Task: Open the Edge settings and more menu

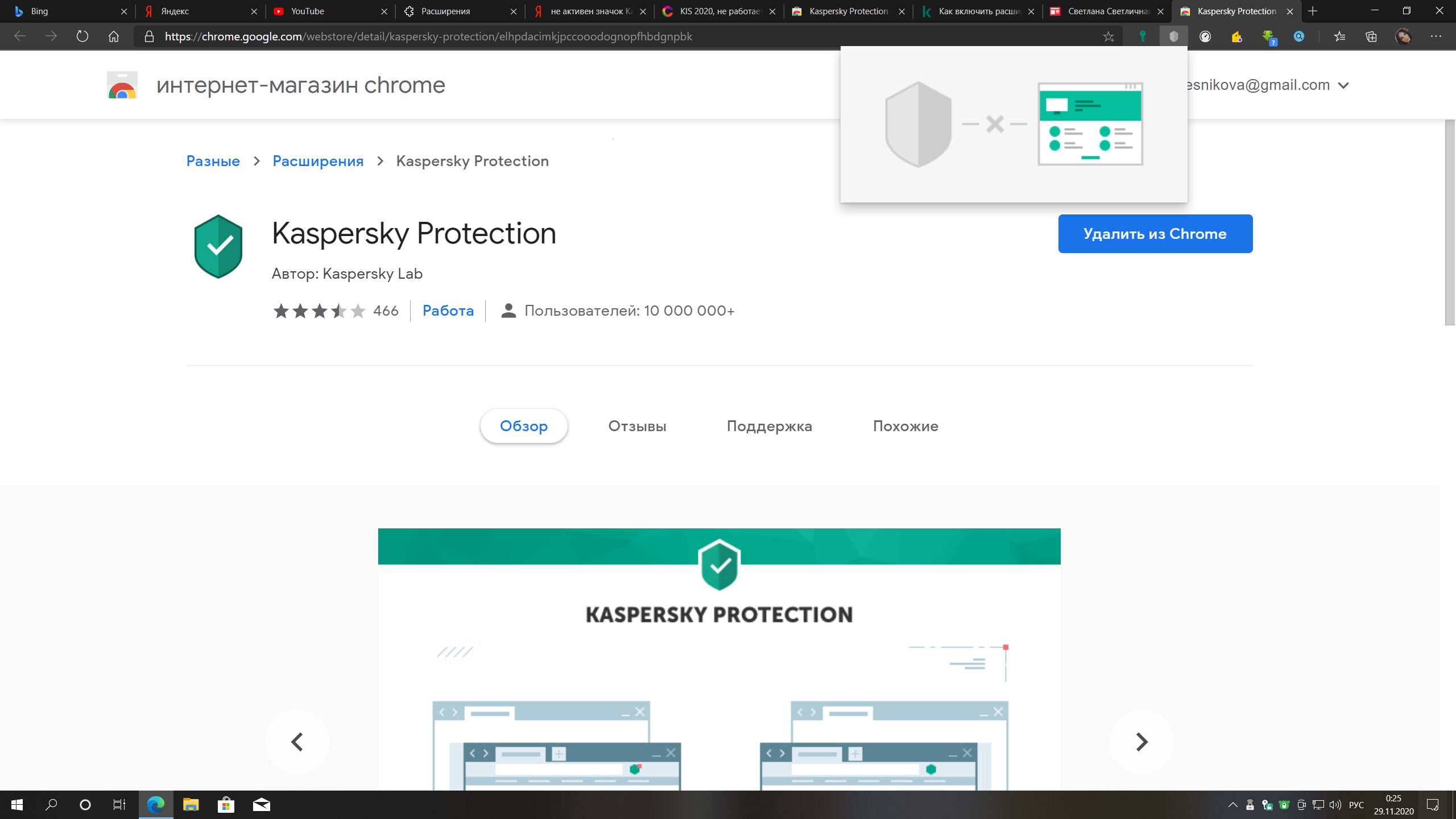Action: pos(1436,37)
